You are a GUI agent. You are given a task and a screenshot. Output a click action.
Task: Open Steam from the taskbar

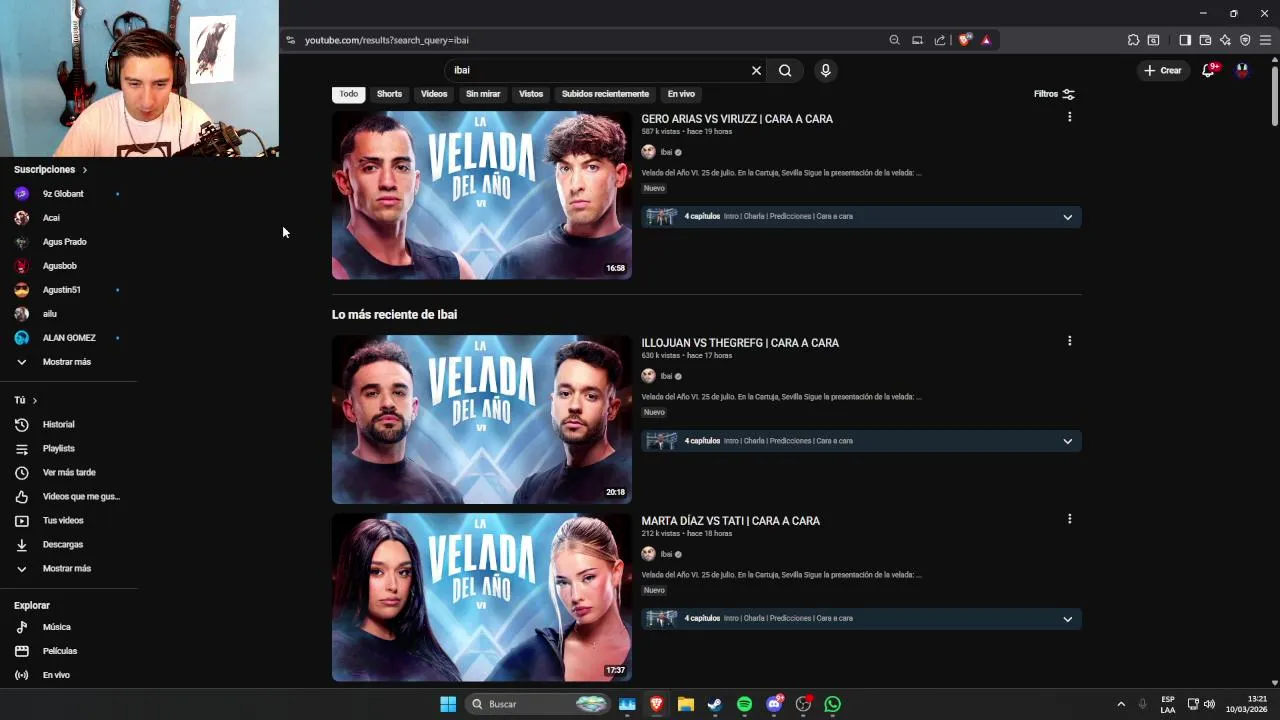(x=715, y=704)
